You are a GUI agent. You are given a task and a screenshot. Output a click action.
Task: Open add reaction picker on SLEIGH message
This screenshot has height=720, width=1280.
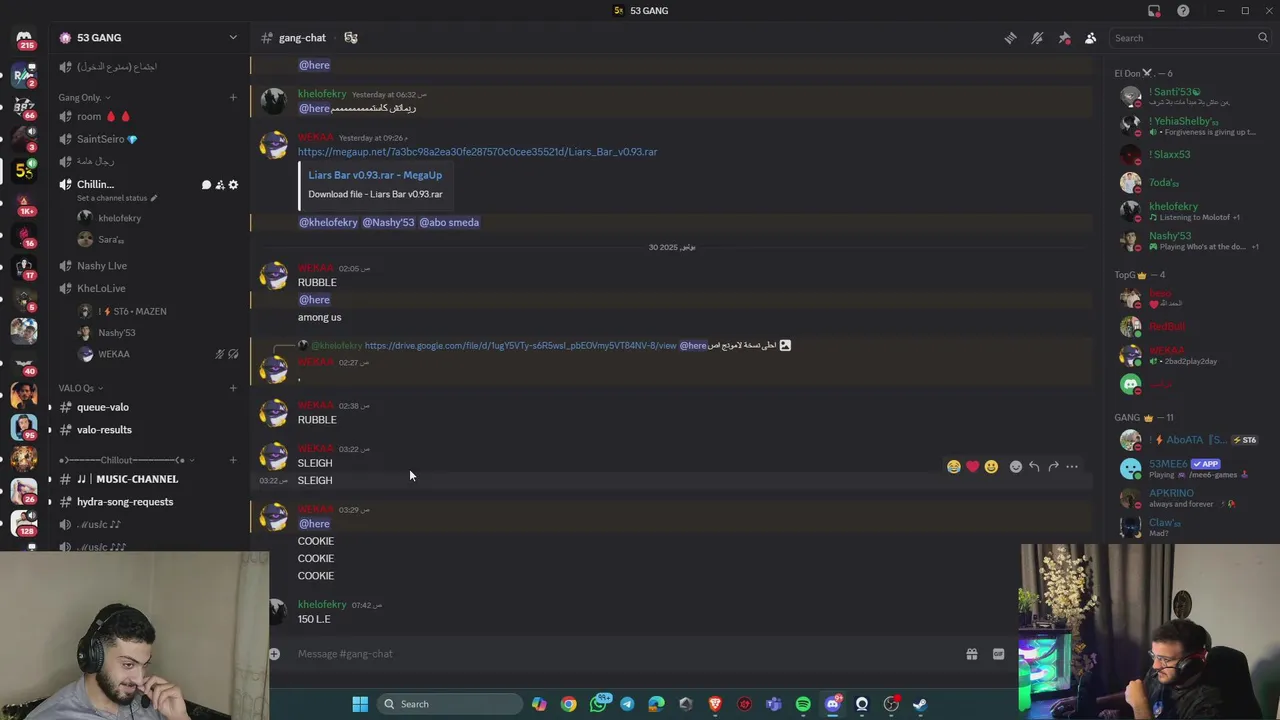[x=1015, y=467]
